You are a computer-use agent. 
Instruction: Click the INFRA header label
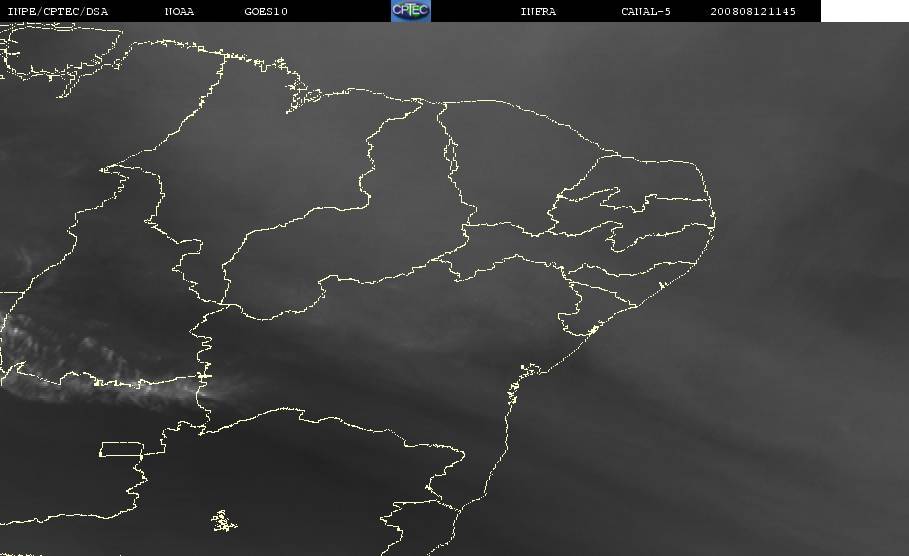click(538, 12)
